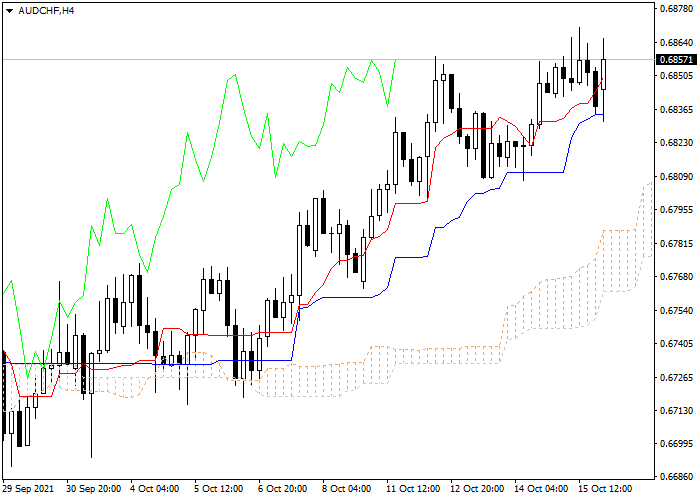Select the 0.68640 price scale label
700x500 pixels.
tap(676, 43)
